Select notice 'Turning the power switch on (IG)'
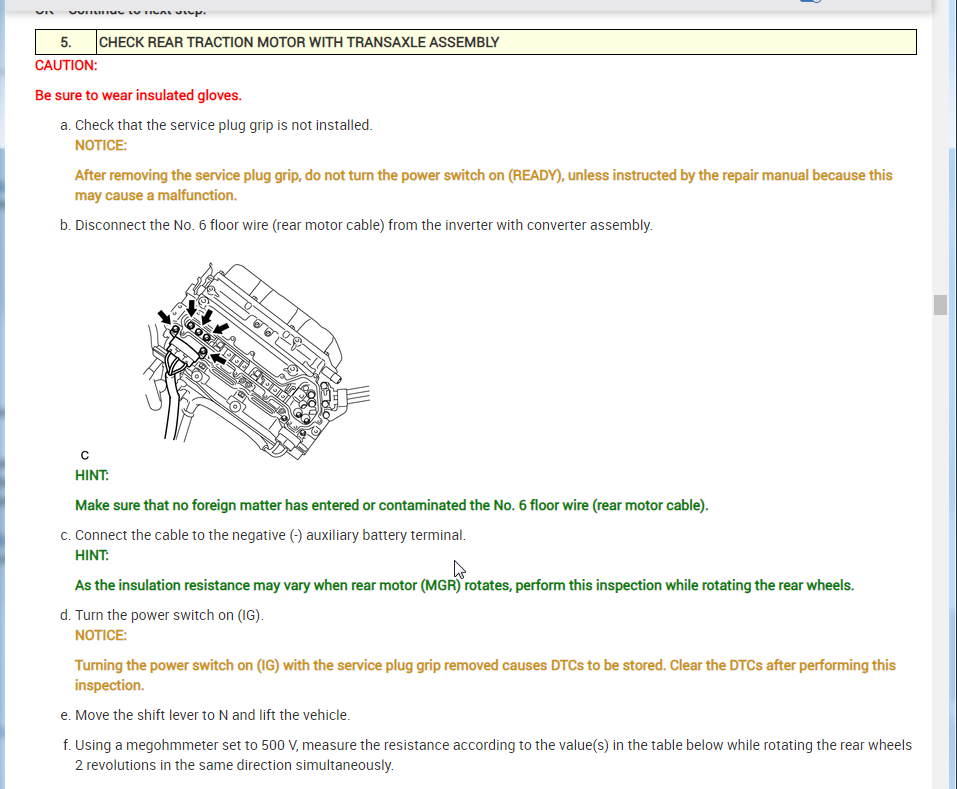 [485, 675]
